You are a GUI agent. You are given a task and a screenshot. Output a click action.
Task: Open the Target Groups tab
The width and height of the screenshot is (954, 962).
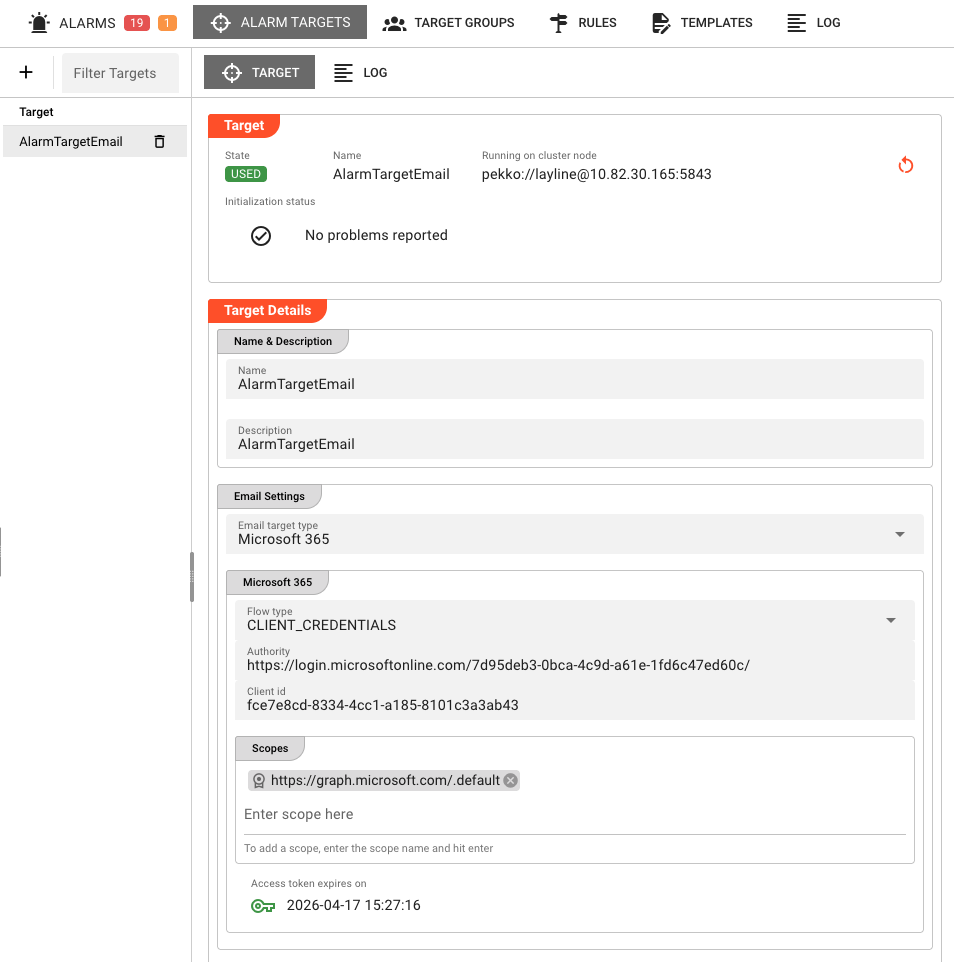(448, 23)
